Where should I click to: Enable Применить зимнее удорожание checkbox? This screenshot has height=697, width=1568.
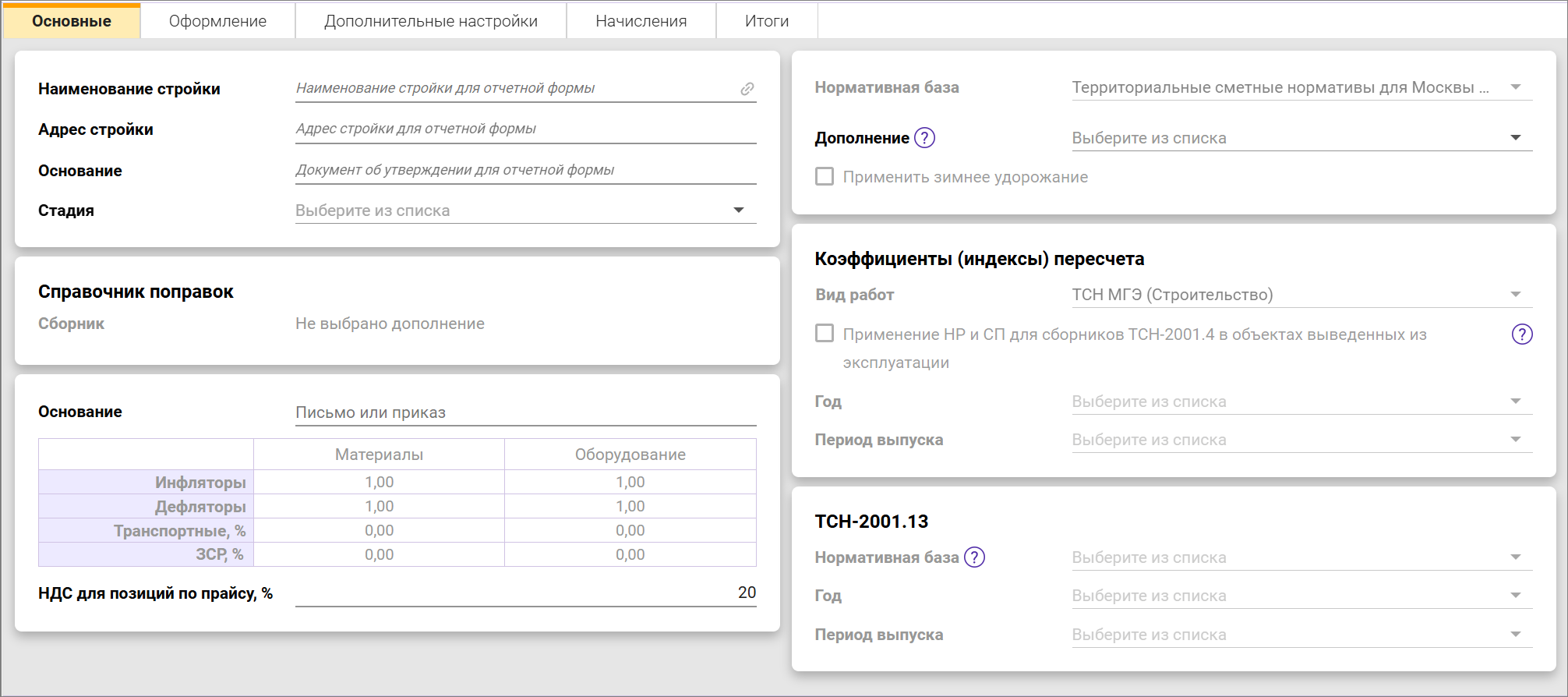coord(825,177)
